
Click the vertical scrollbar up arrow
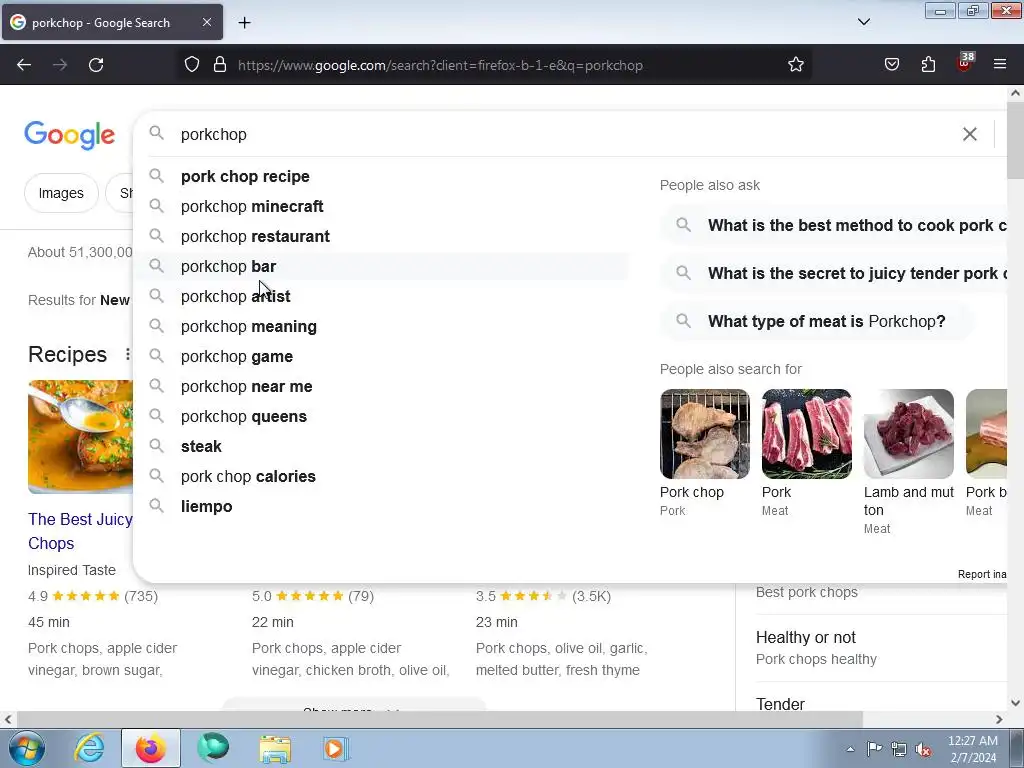(x=1015, y=93)
